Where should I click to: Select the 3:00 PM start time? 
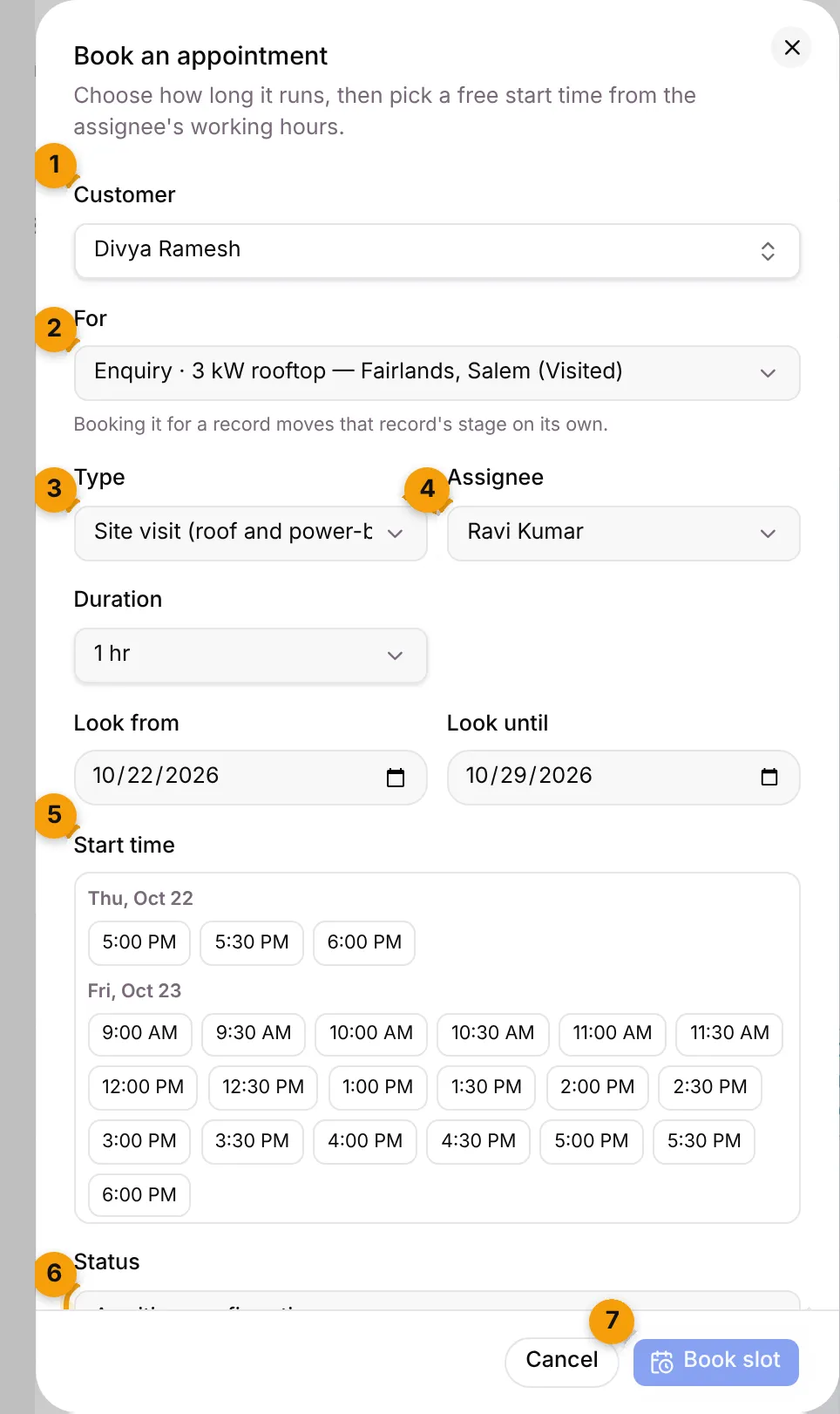(139, 1142)
